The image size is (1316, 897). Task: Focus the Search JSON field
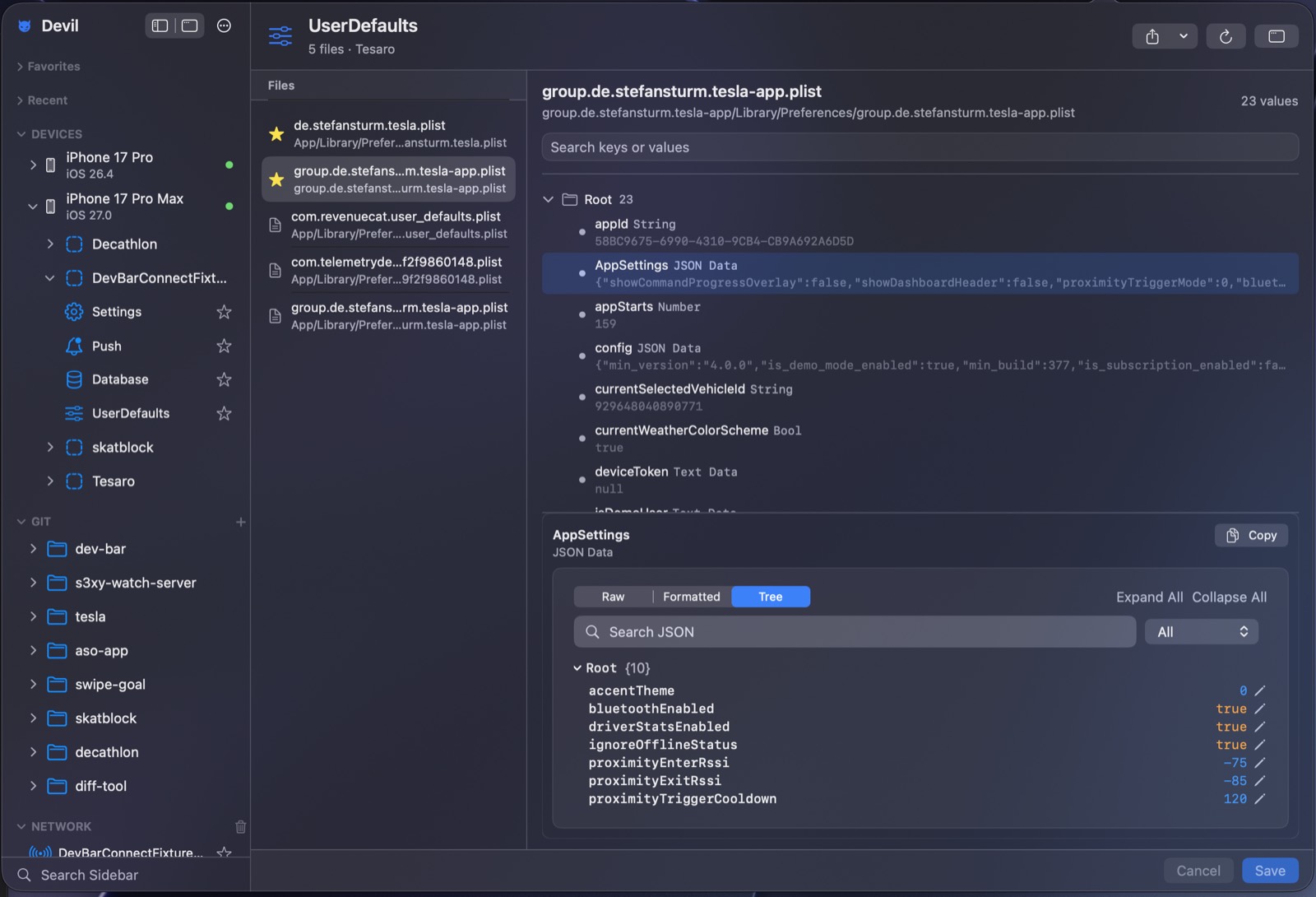tap(855, 632)
